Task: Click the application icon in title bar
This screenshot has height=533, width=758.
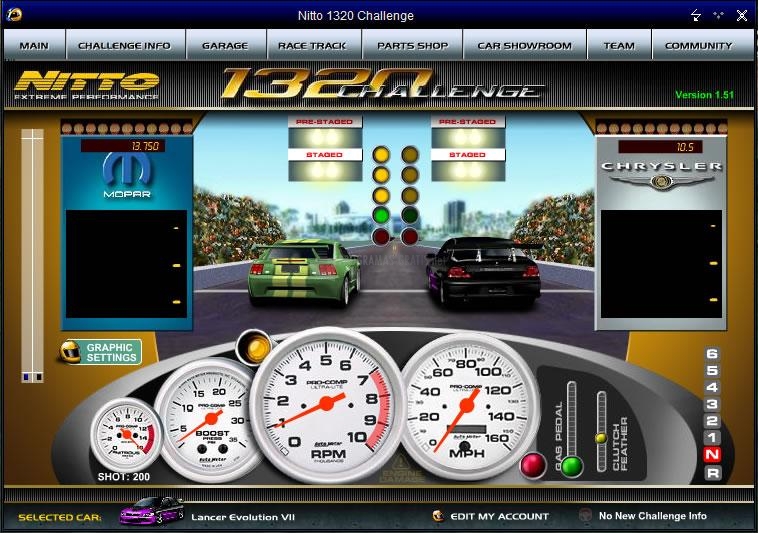Action: point(15,14)
